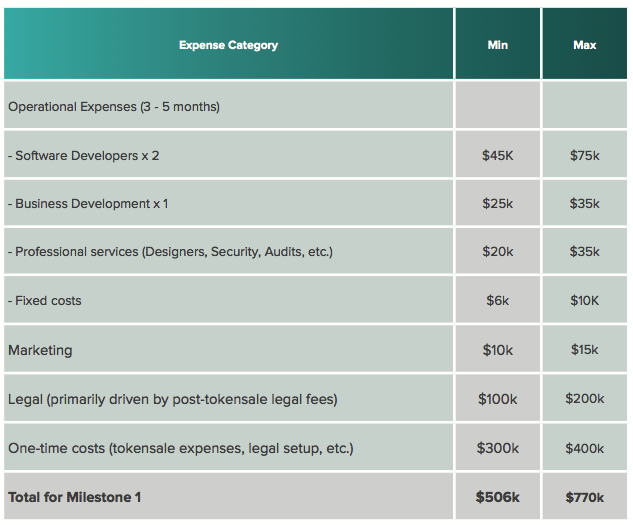Select the Legal post-tokensale fees label
This screenshot has height=525, width=633.
click(173, 399)
